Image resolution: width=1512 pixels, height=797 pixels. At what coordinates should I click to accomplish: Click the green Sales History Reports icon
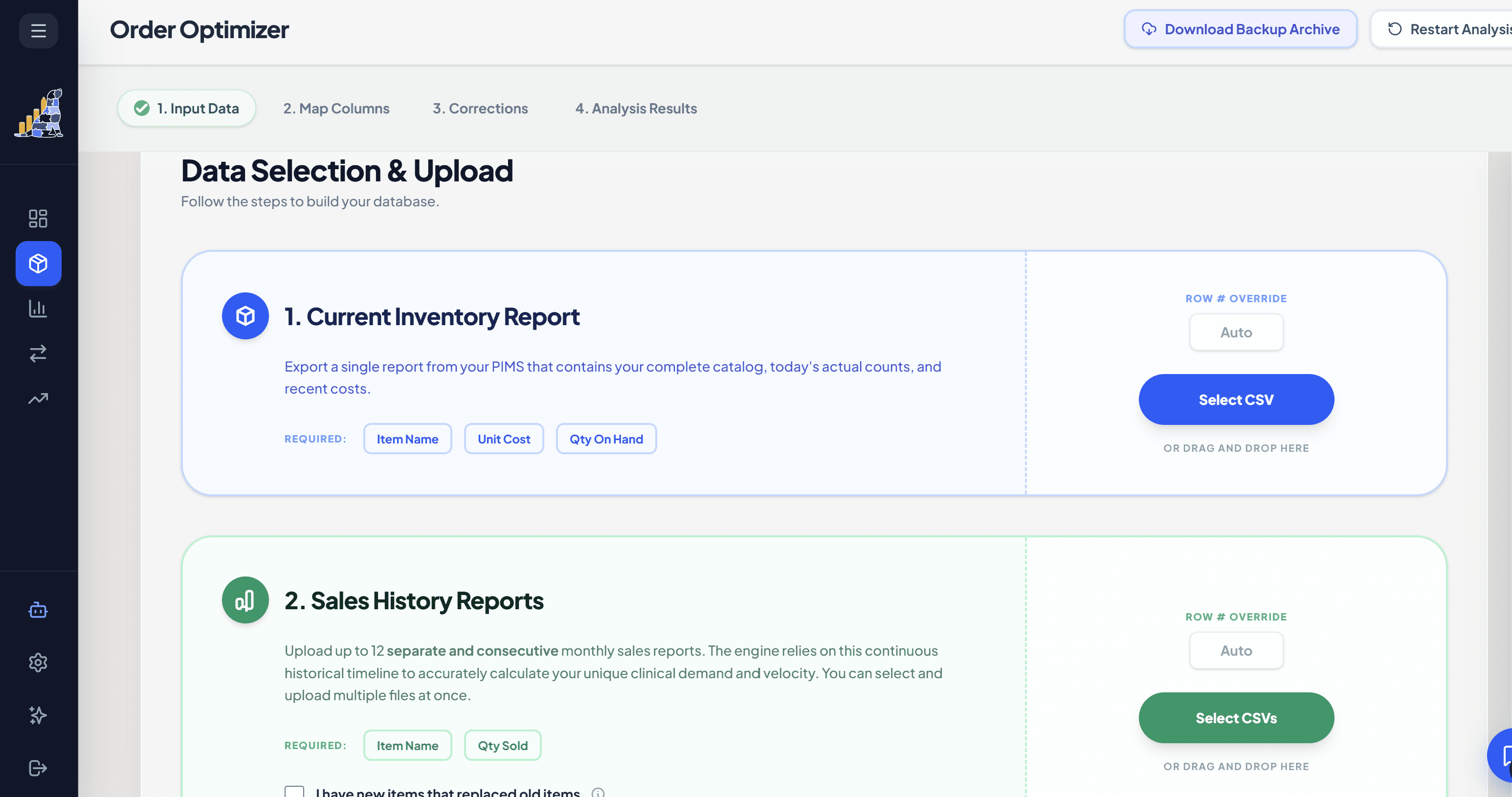click(x=245, y=600)
